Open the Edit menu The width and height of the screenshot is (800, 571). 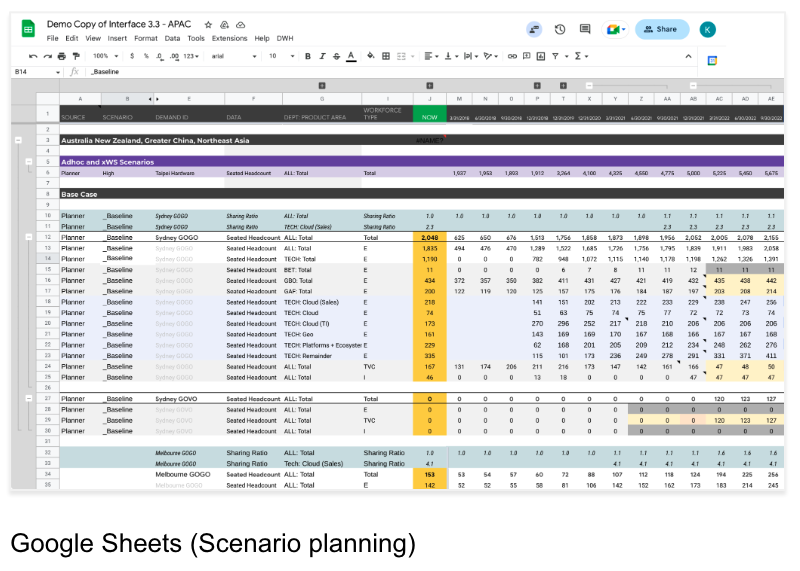[x=72, y=38]
